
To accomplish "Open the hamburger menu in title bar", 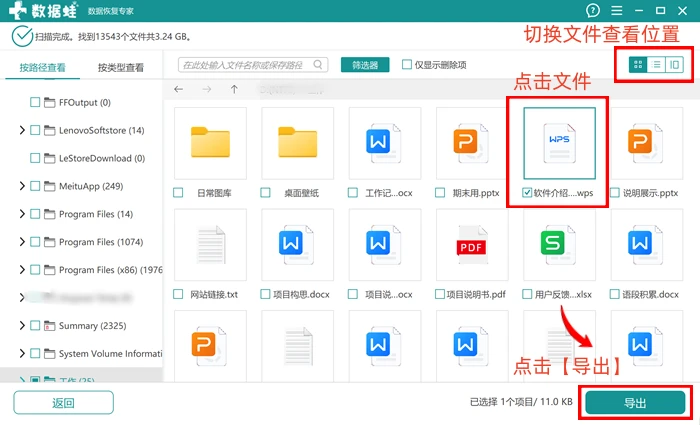I will tap(617, 10).
